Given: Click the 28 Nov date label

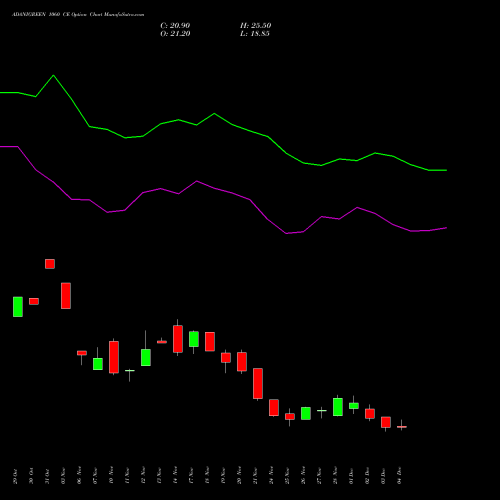Looking at the screenshot, I should 335,475.
